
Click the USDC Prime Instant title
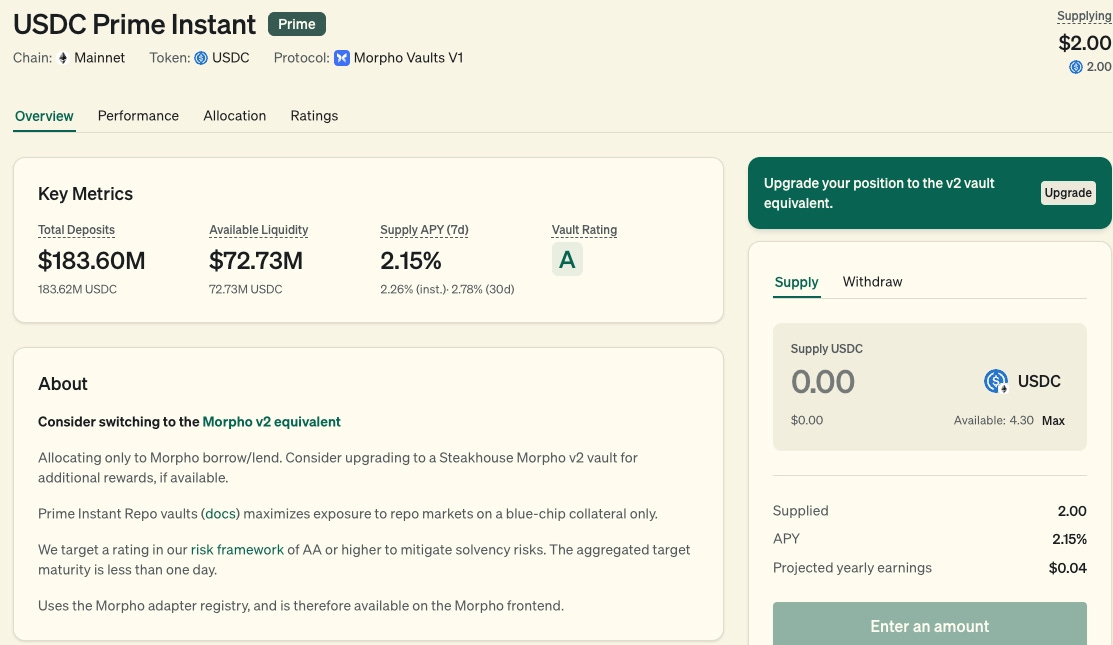tap(134, 25)
